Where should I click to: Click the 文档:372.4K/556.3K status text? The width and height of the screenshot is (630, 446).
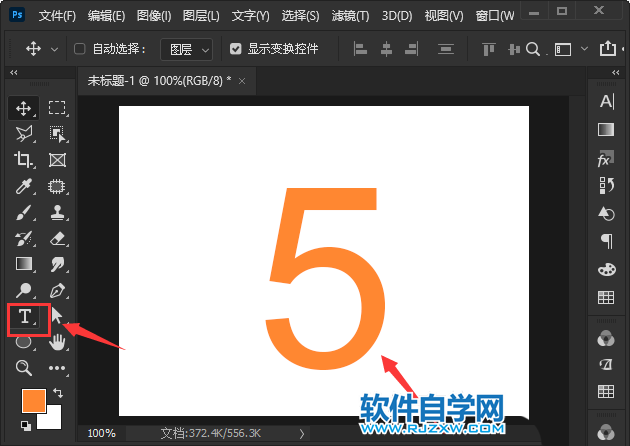[x=211, y=433]
